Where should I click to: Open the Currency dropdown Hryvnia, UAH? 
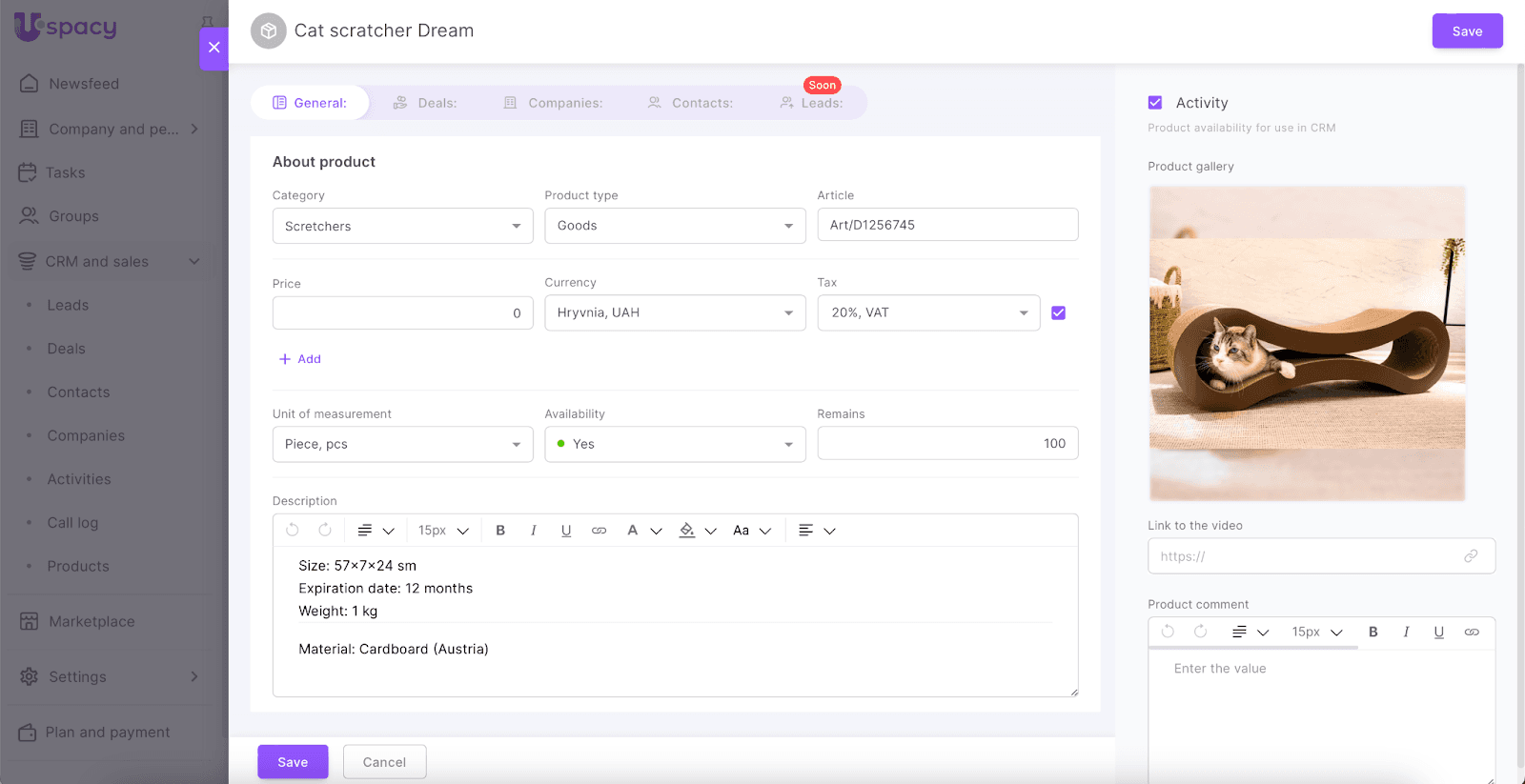(x=675, y=312)
